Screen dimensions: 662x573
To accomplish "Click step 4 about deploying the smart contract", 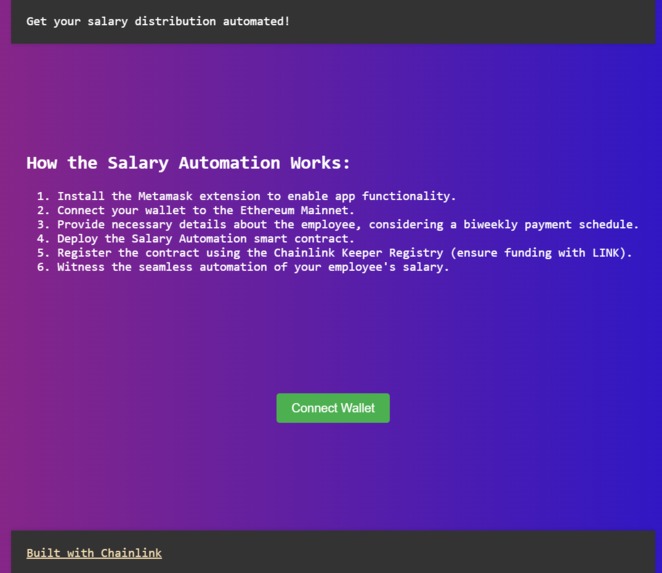I will (x=206, y=239).
